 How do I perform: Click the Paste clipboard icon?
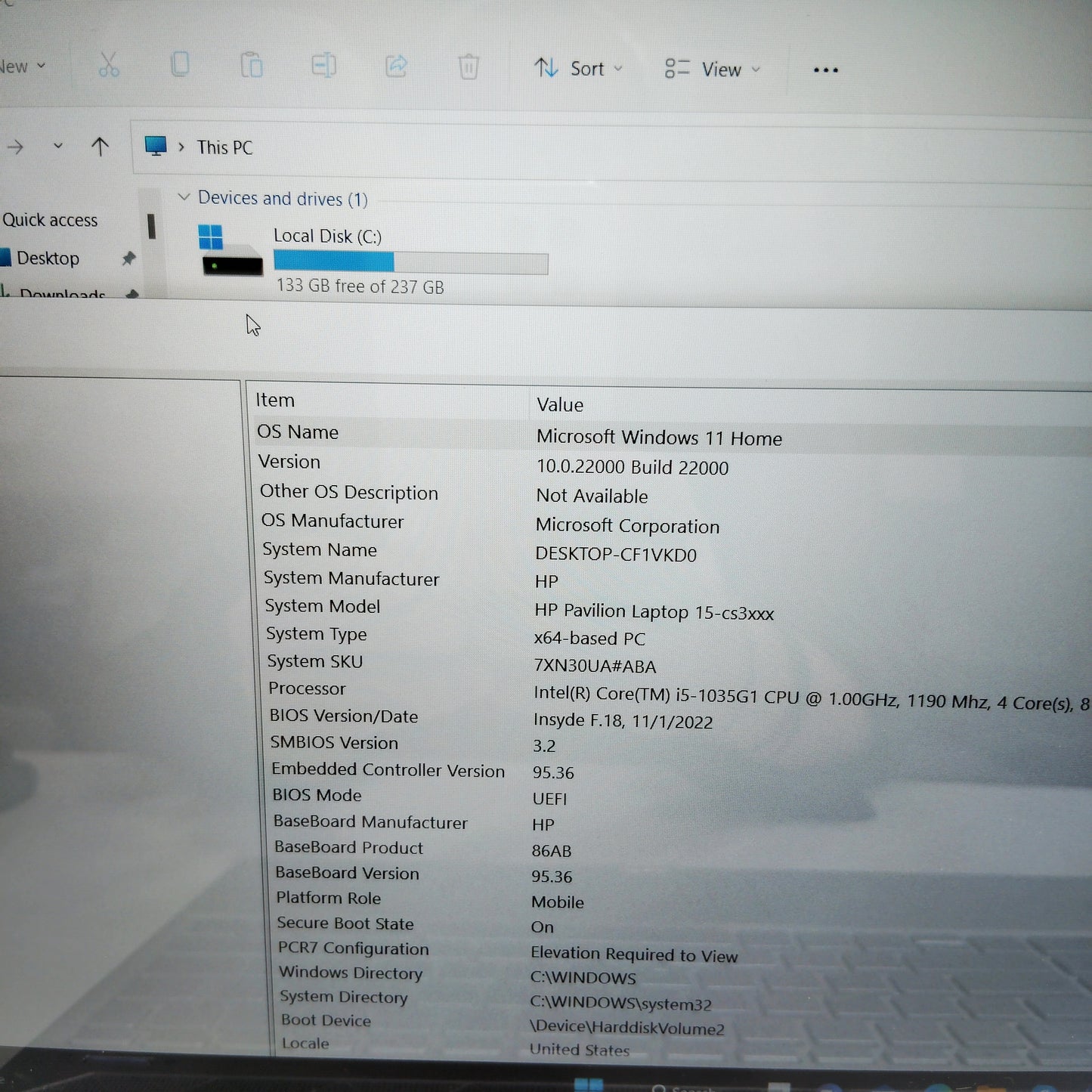coord(251,65)
